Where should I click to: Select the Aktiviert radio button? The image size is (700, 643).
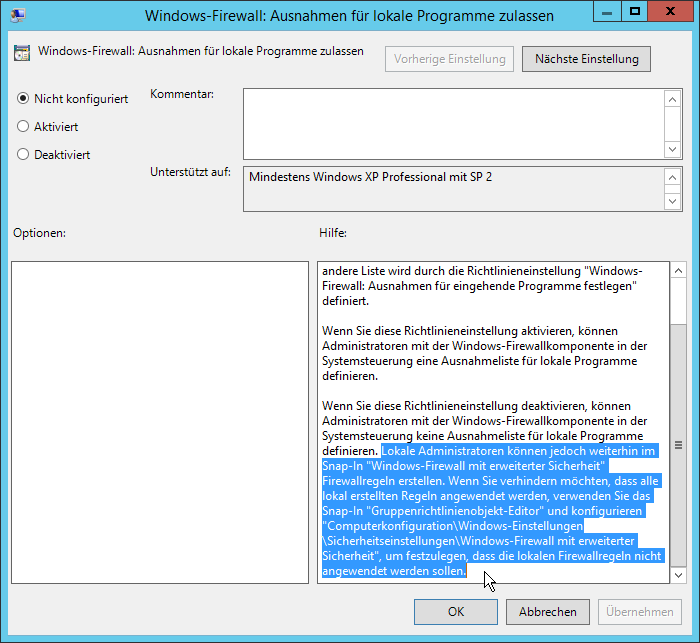tap(23, 126)
